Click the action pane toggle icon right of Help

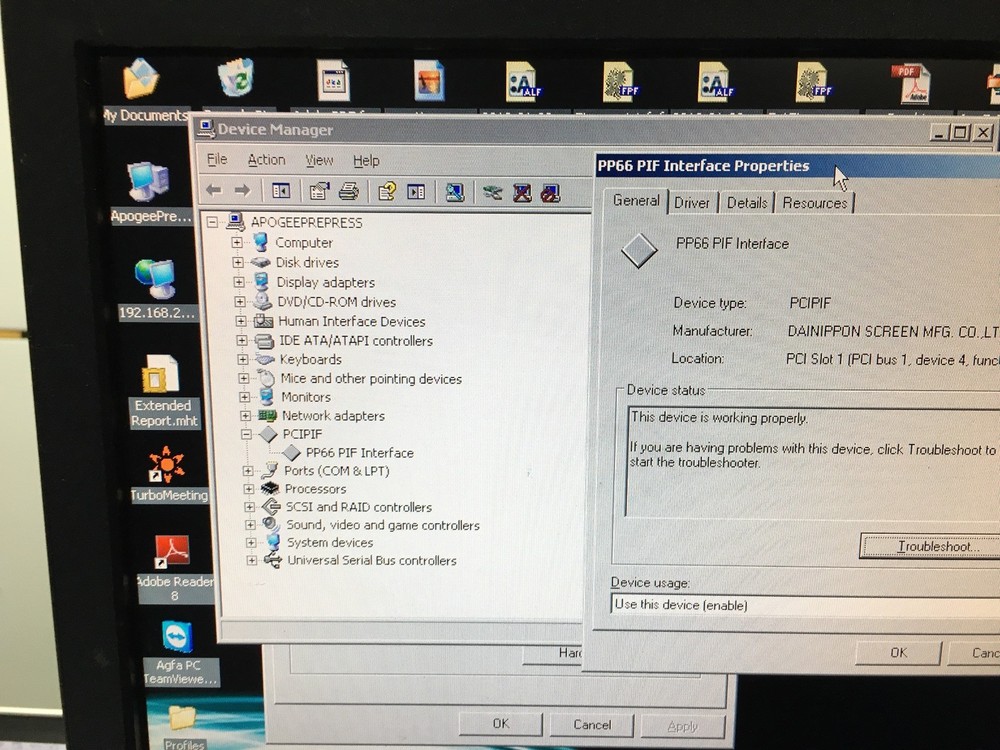416,191
